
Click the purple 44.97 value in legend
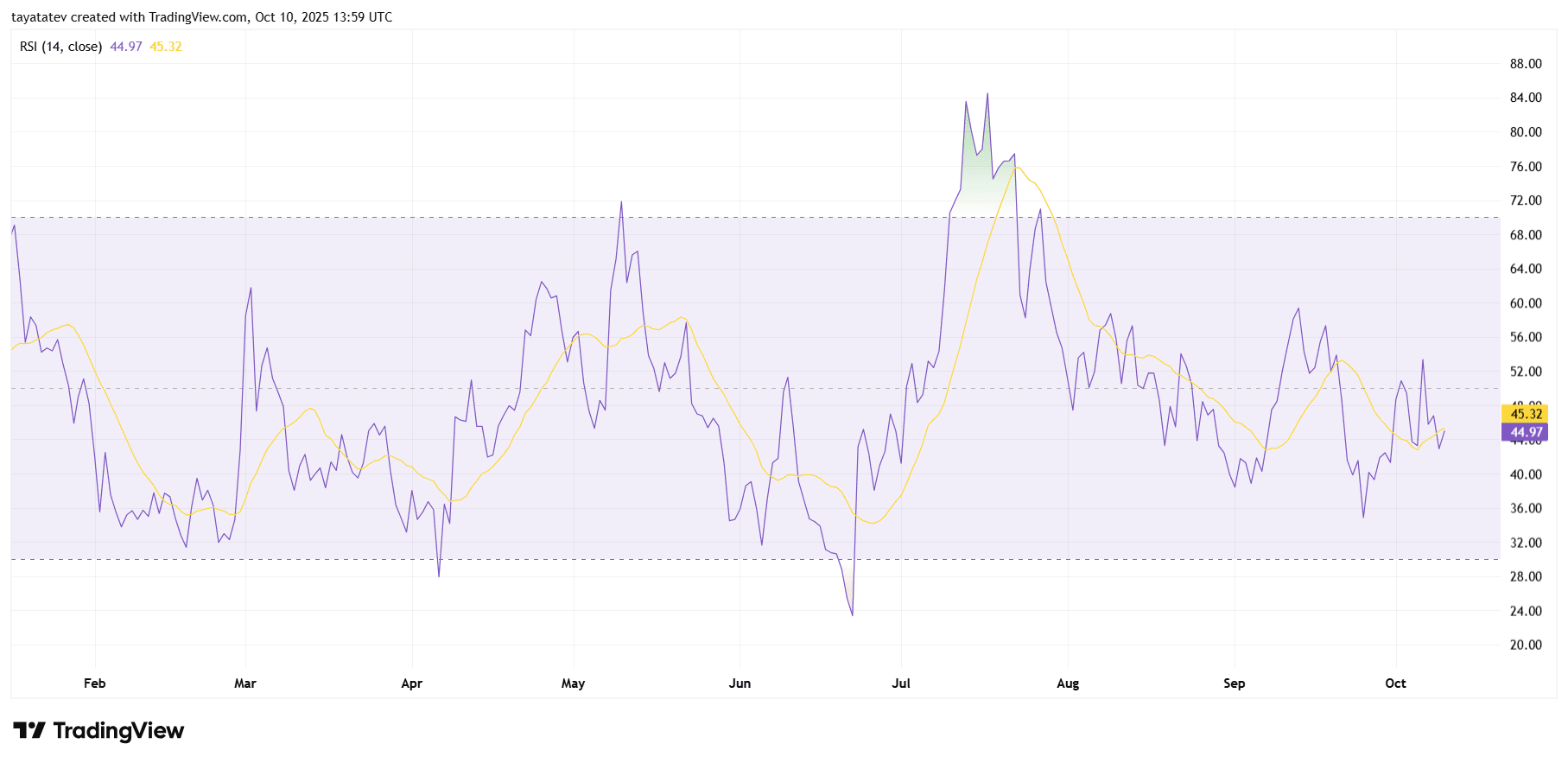[126, 47]
